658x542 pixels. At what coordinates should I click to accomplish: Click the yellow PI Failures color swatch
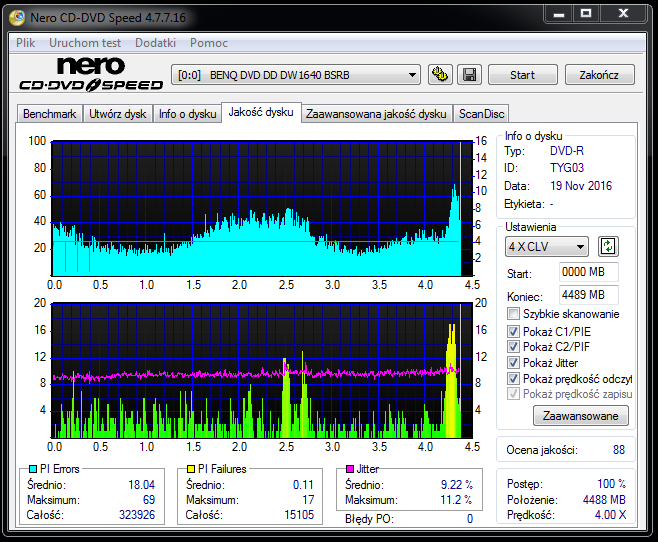click(191, 469)
